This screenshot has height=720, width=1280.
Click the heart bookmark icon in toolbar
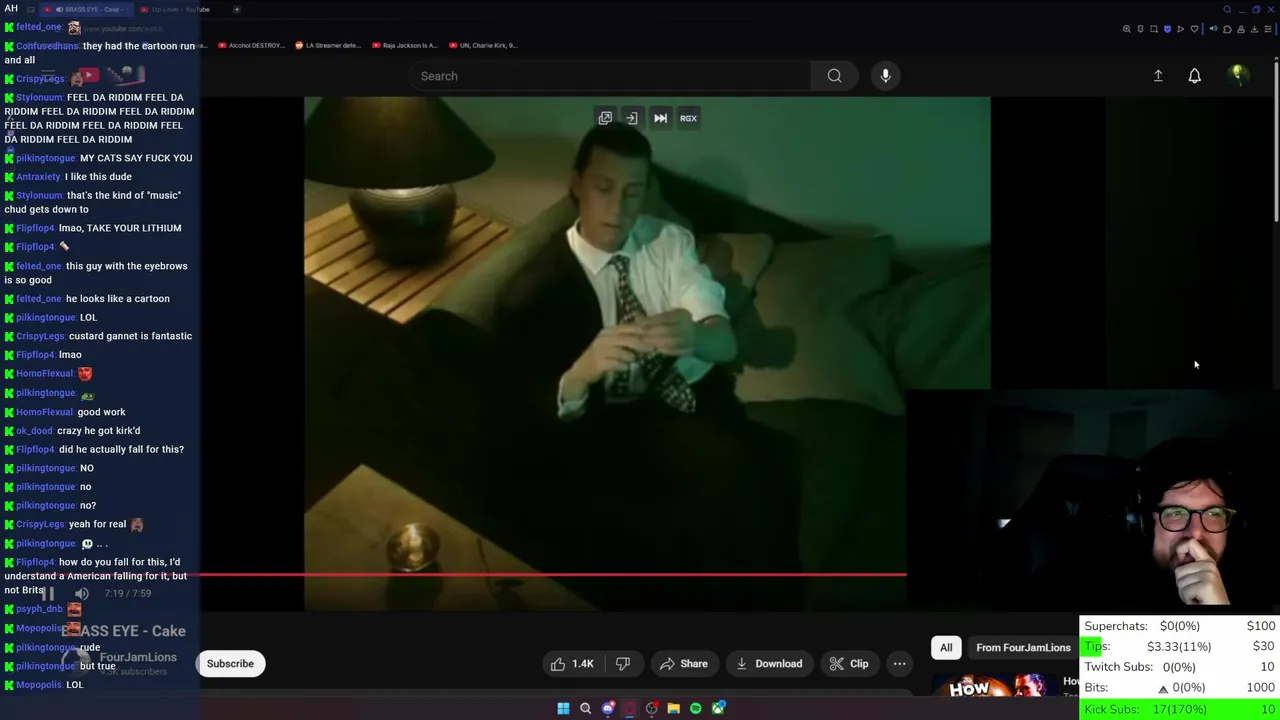[x=1194, y=29]
